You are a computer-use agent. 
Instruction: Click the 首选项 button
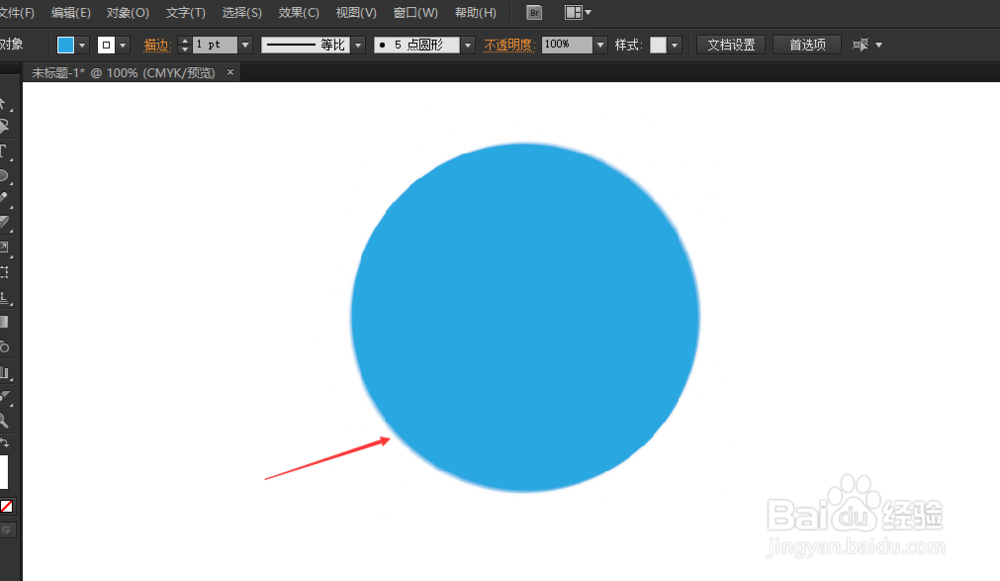click(807, 45)
